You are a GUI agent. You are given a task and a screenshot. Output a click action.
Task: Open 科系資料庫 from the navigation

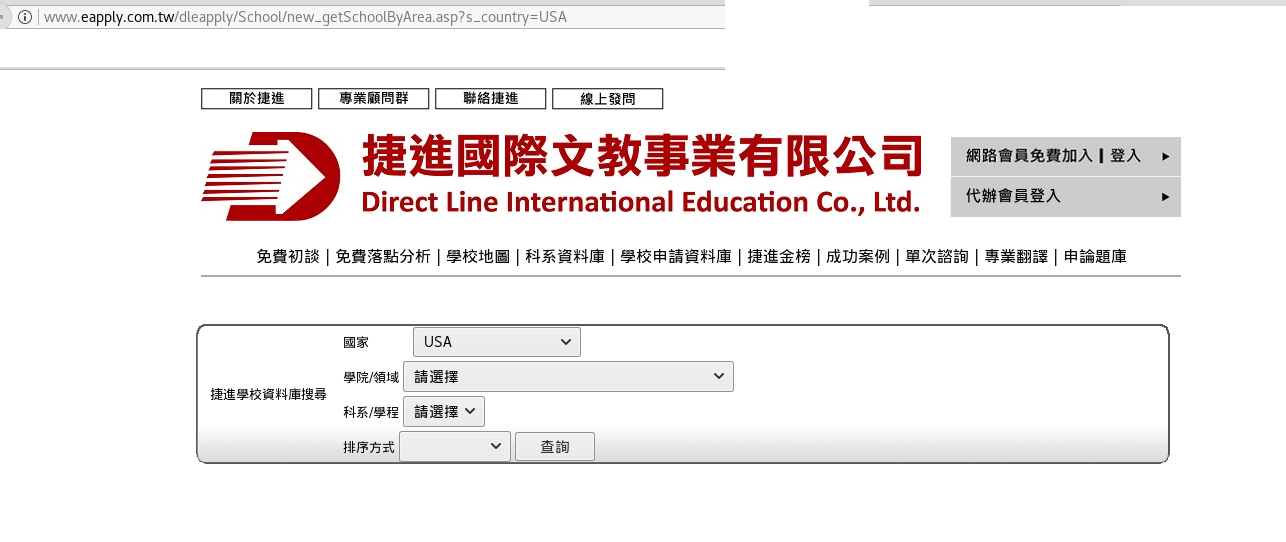[565, 257]
